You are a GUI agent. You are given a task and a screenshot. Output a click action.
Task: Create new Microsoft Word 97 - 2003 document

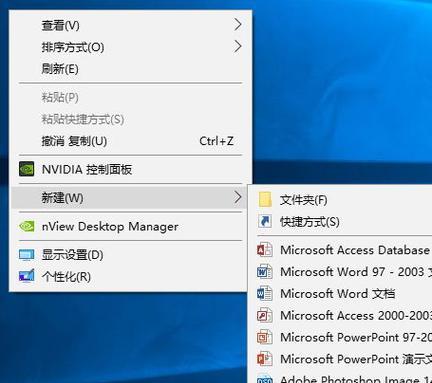coord(342,272)
